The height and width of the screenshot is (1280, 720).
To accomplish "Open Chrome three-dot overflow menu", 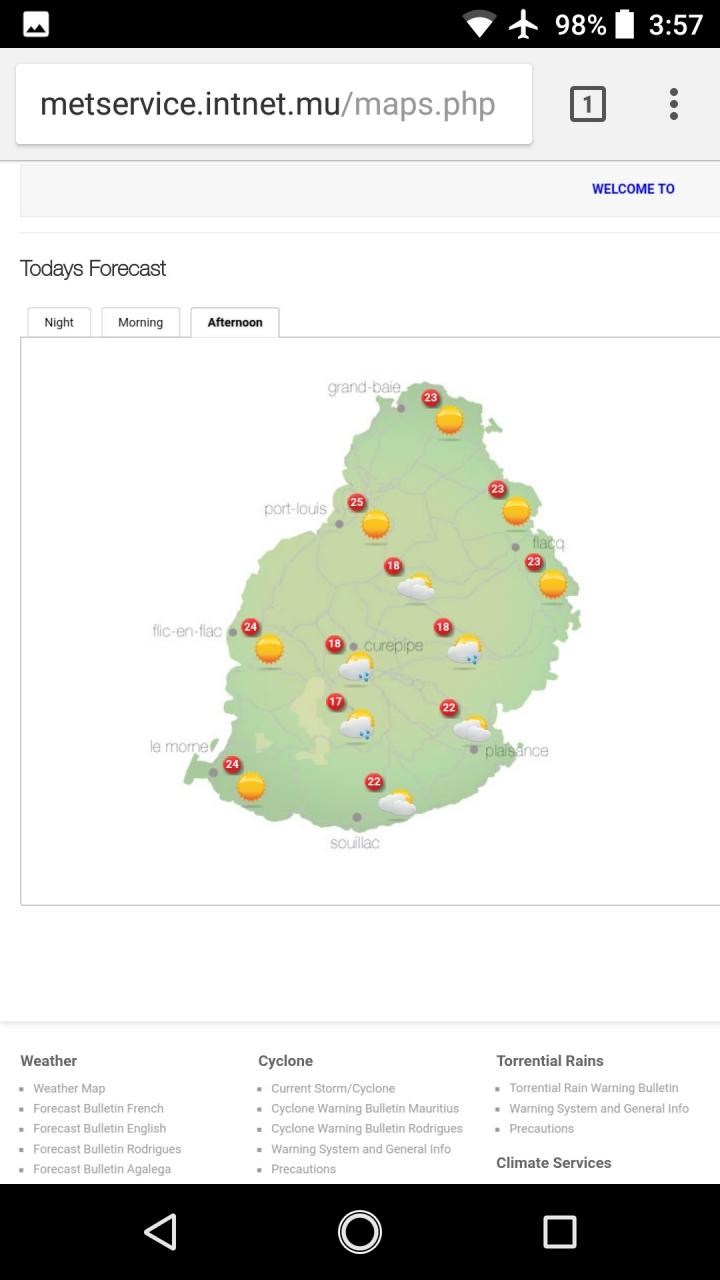I will pyautogui.click(x=673, y=104).
